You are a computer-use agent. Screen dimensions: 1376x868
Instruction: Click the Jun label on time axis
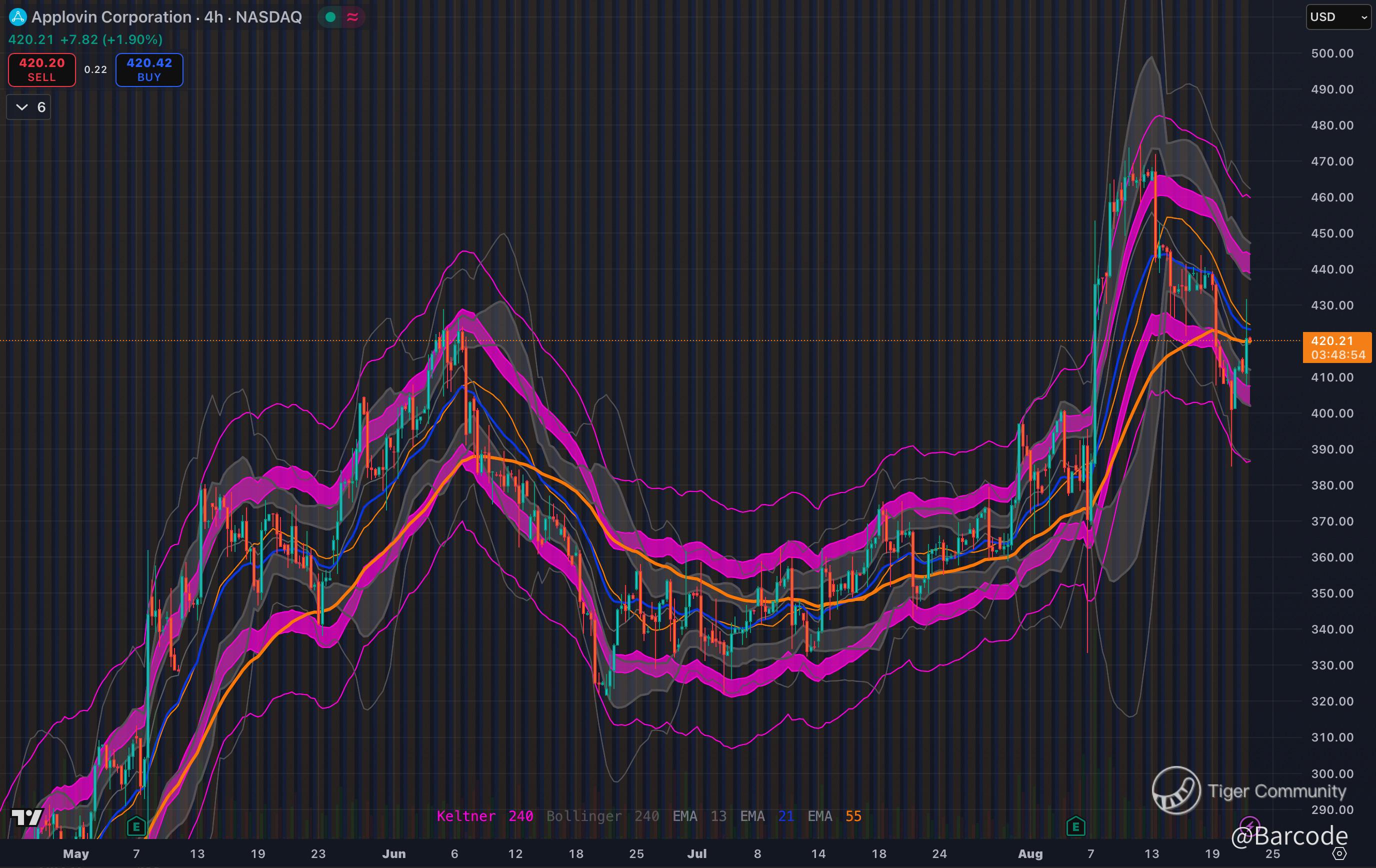(393, 853)
